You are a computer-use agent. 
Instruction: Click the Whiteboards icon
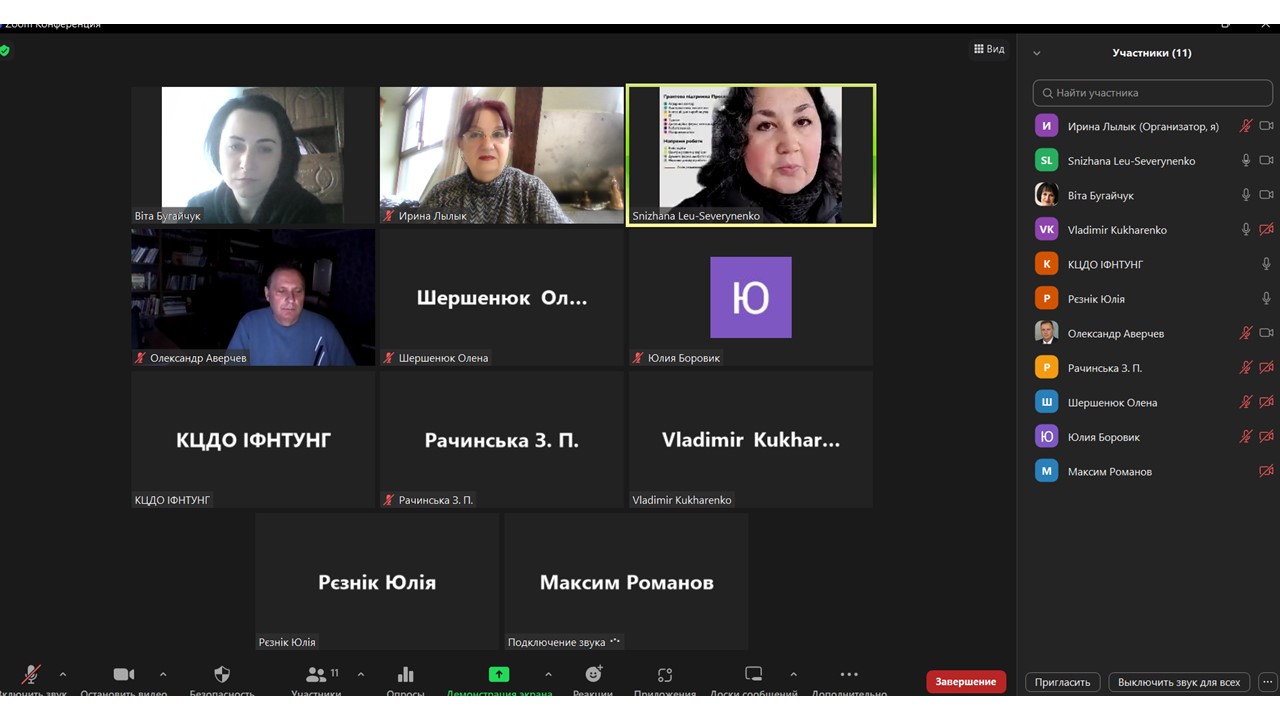[x=754, y=675]
